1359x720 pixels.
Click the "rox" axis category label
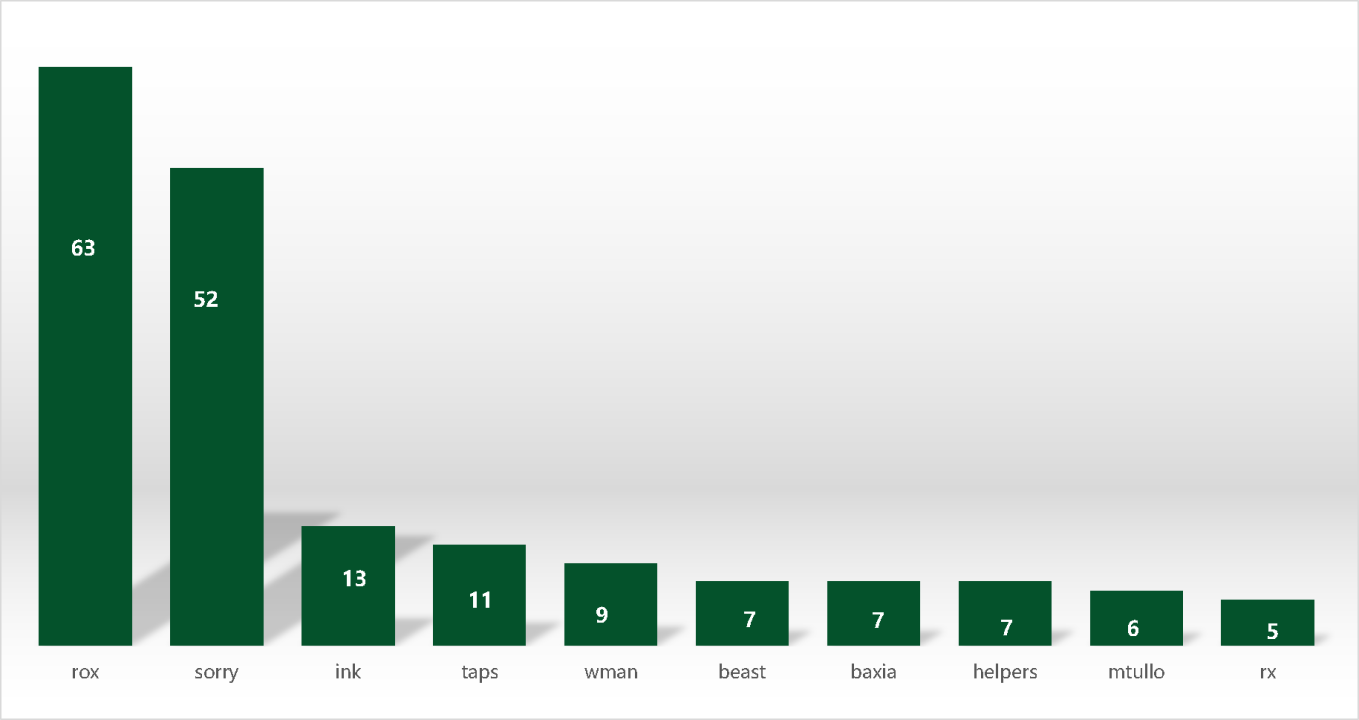coord(84,672)
